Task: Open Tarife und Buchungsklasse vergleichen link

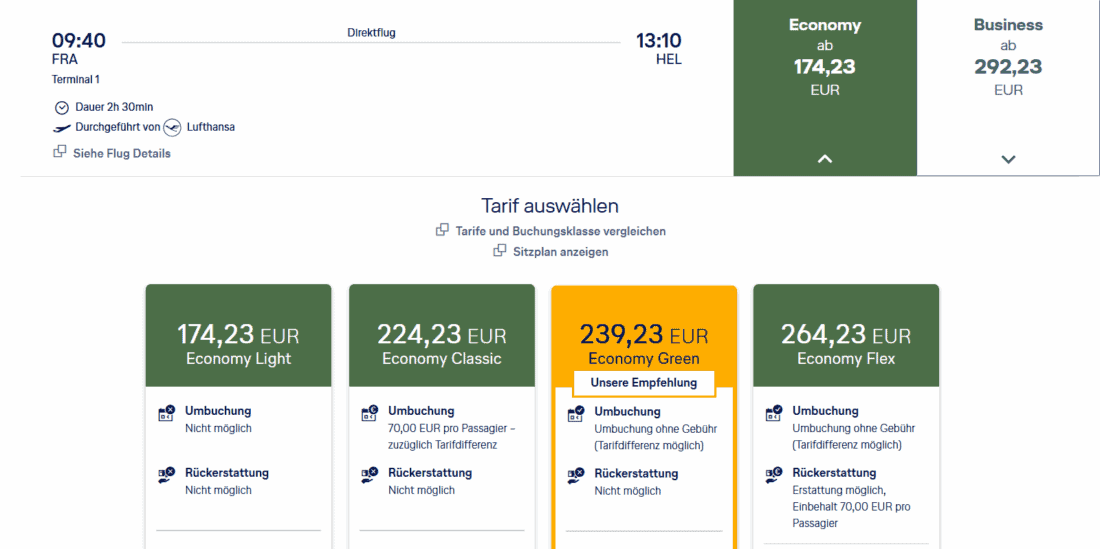Action: 560,231
